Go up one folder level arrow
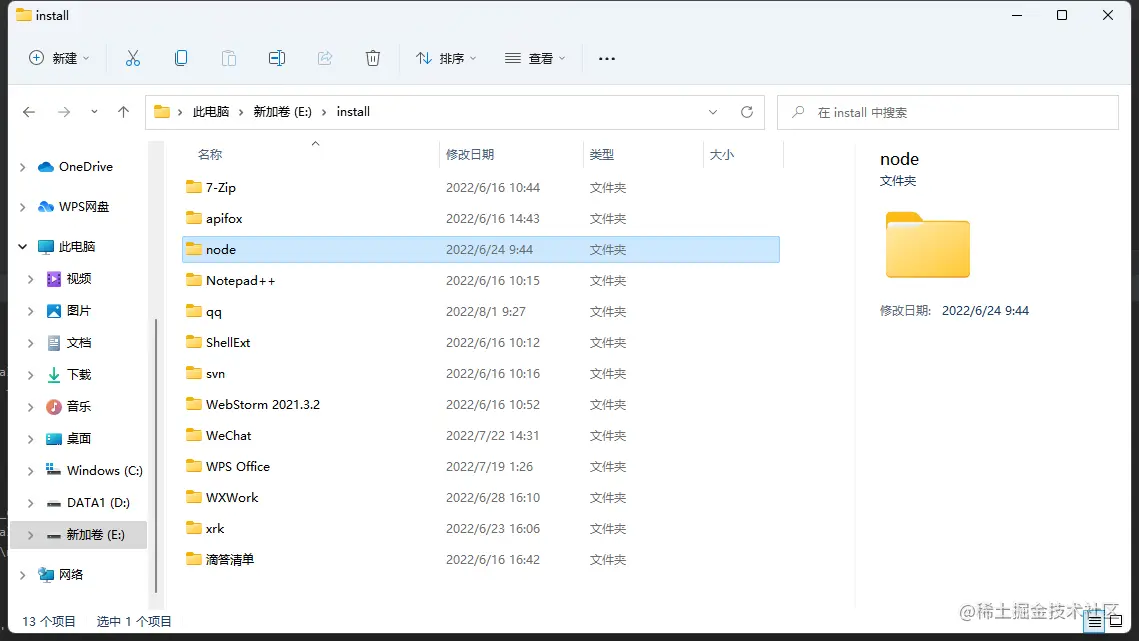The width and height of the screenshot is (1139, 641). [x=123, y=112]
